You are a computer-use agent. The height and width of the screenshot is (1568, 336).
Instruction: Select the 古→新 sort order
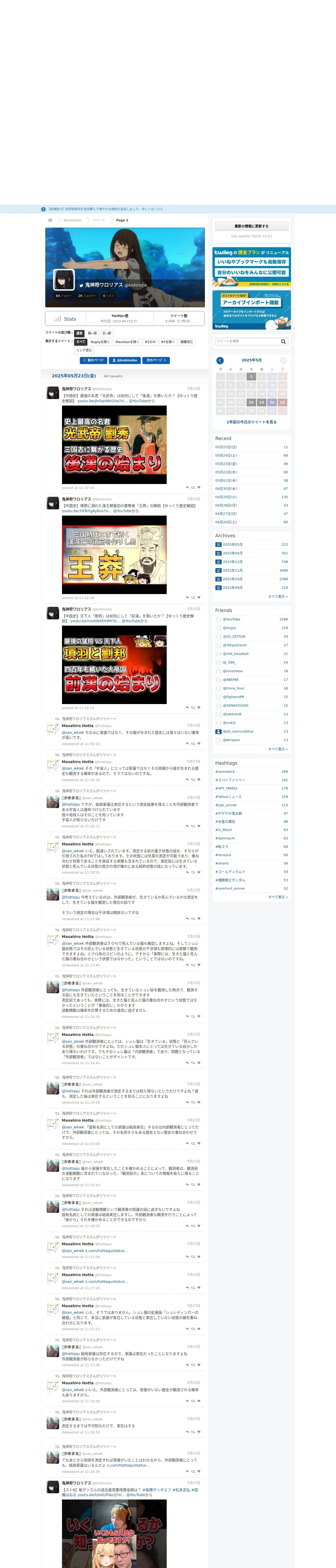[107, 333]
